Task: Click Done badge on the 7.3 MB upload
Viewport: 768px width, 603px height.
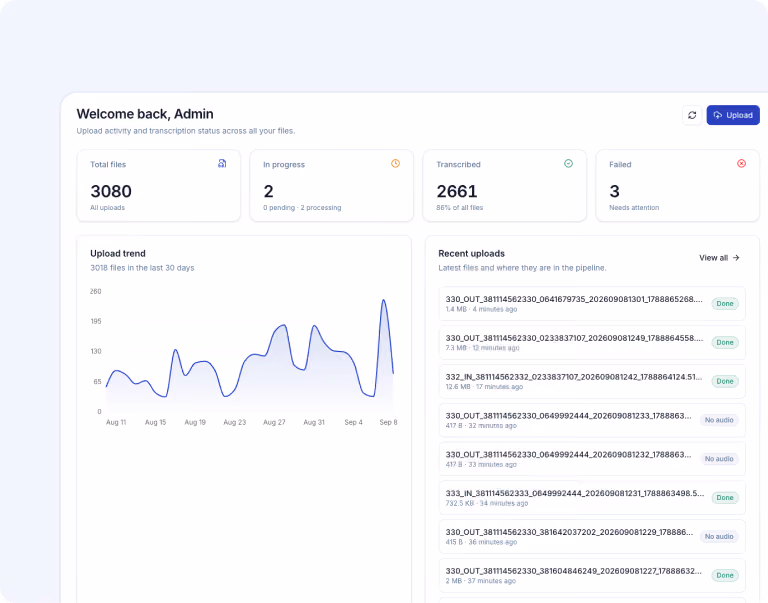Action: pos(725,342)
